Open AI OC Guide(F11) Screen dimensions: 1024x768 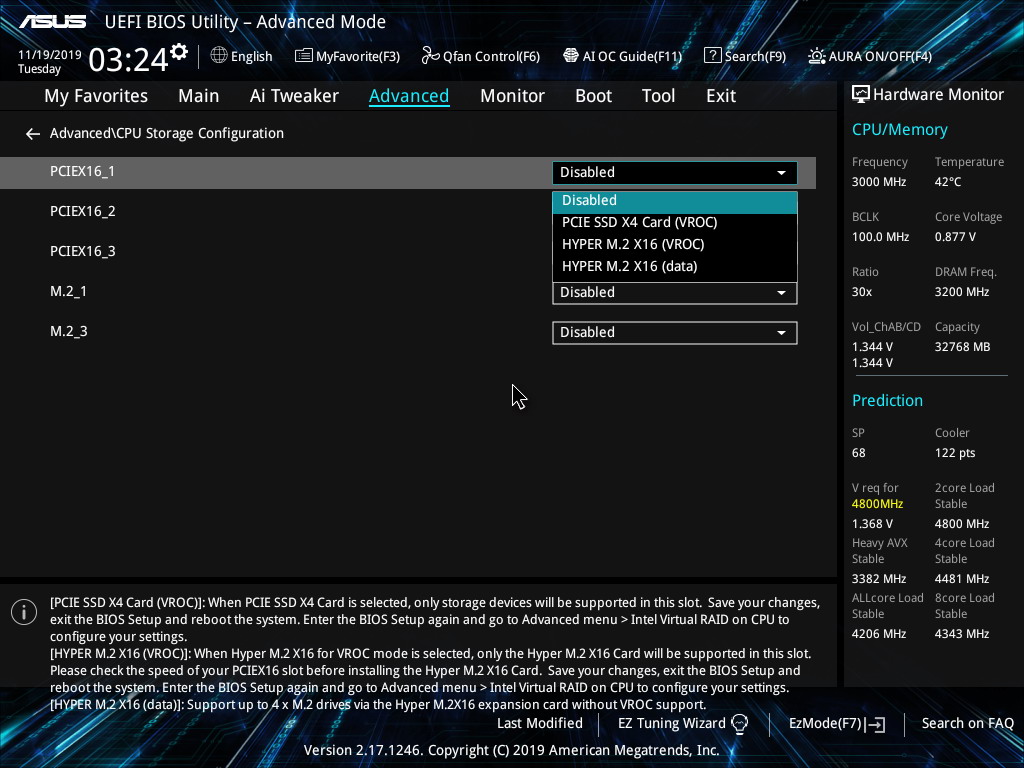point(622,56)
